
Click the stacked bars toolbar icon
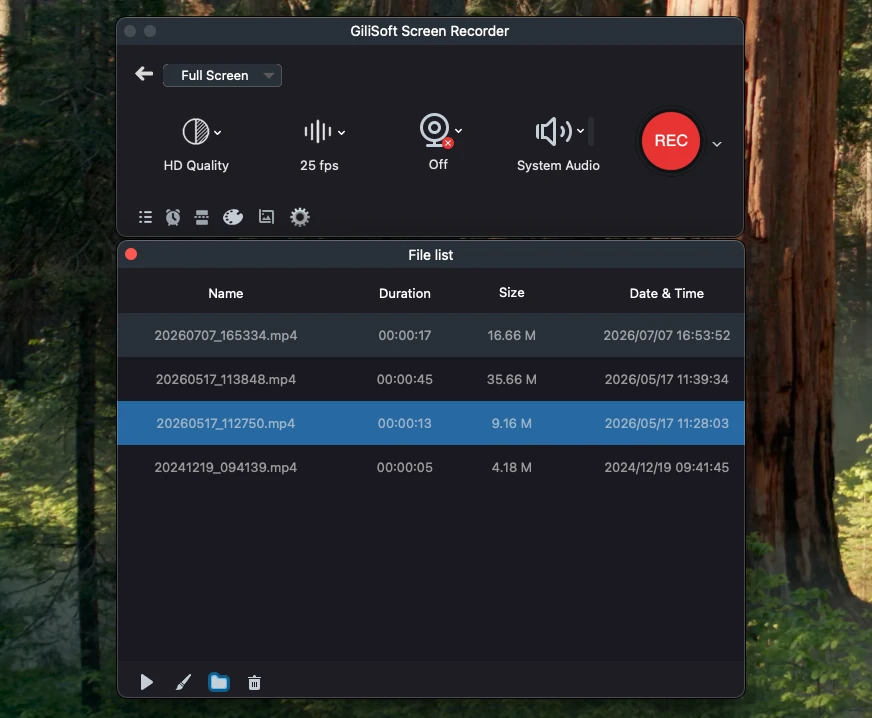[x=202, y=217]
